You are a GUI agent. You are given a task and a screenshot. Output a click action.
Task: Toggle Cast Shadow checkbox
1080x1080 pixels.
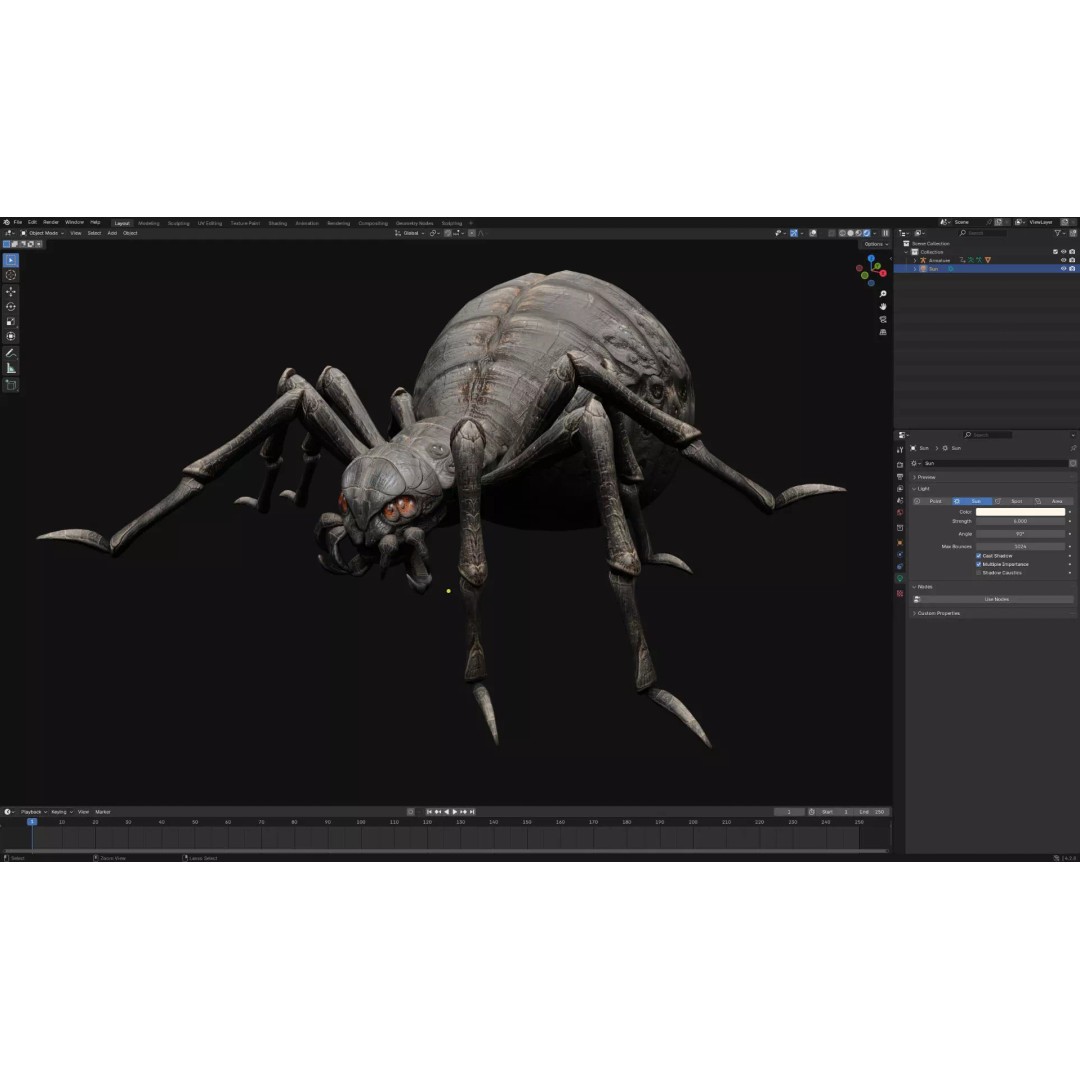coord(978,556)
